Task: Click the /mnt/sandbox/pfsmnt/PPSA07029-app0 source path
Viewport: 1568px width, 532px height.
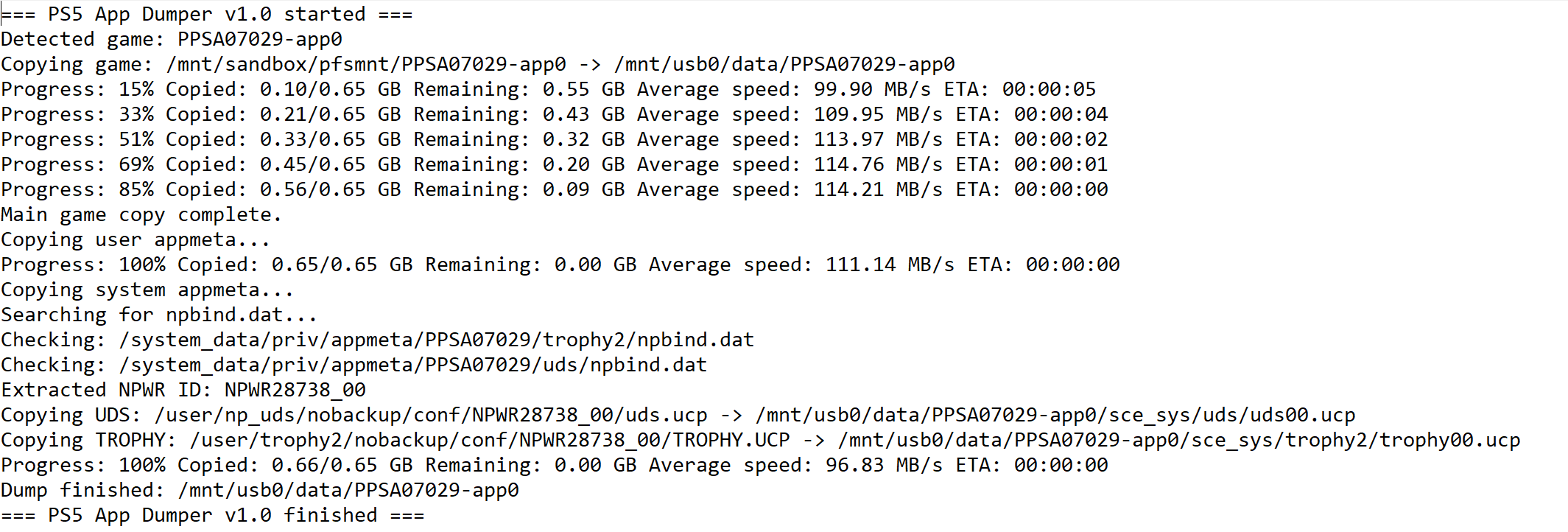Action: pyautogui.click(x=366, y=65)
